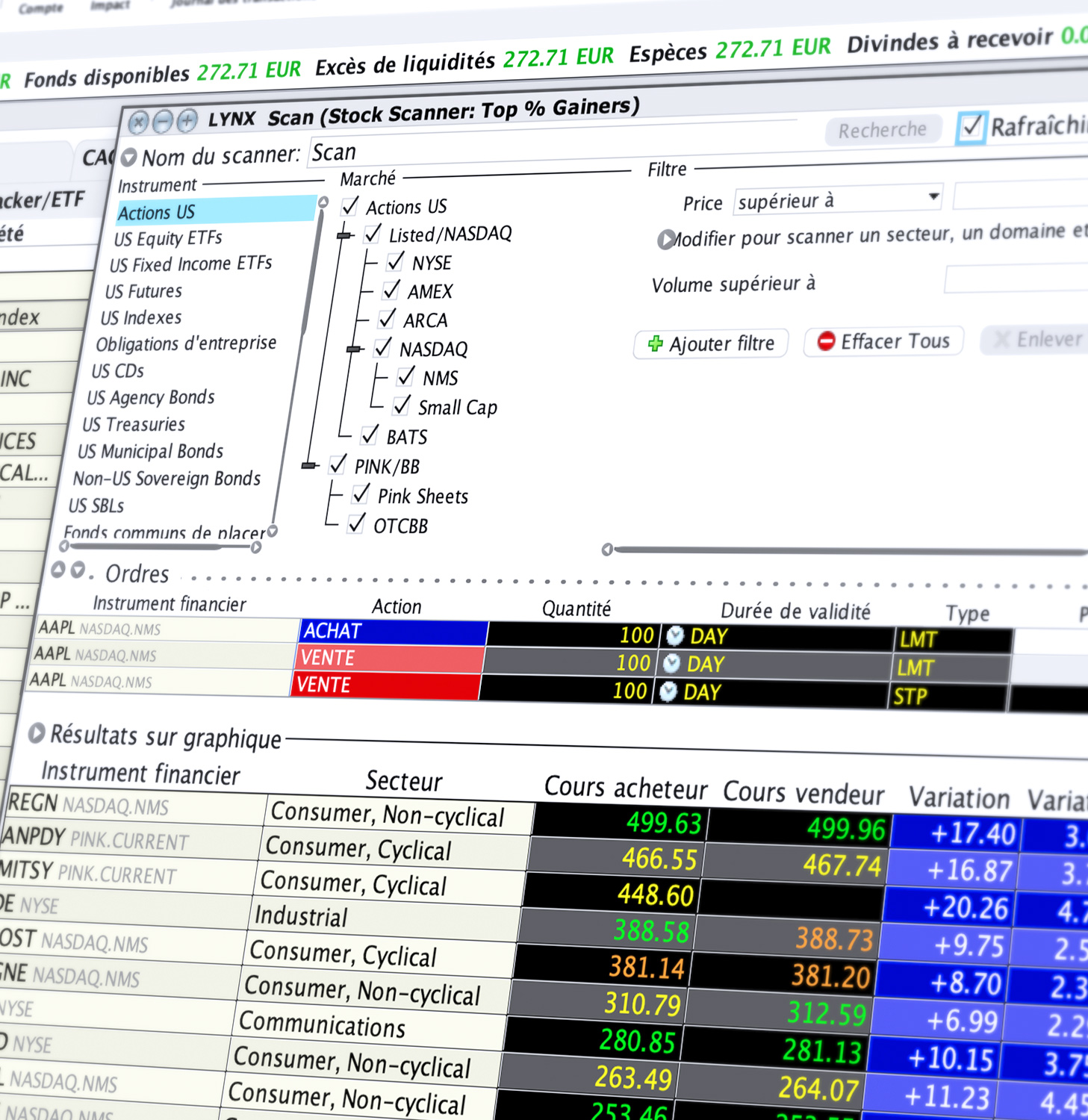This screenshot has width=1088, height=1120.
Task: Collapse the Listed/NASDAQ tree node
Action: tap(344, 235)
